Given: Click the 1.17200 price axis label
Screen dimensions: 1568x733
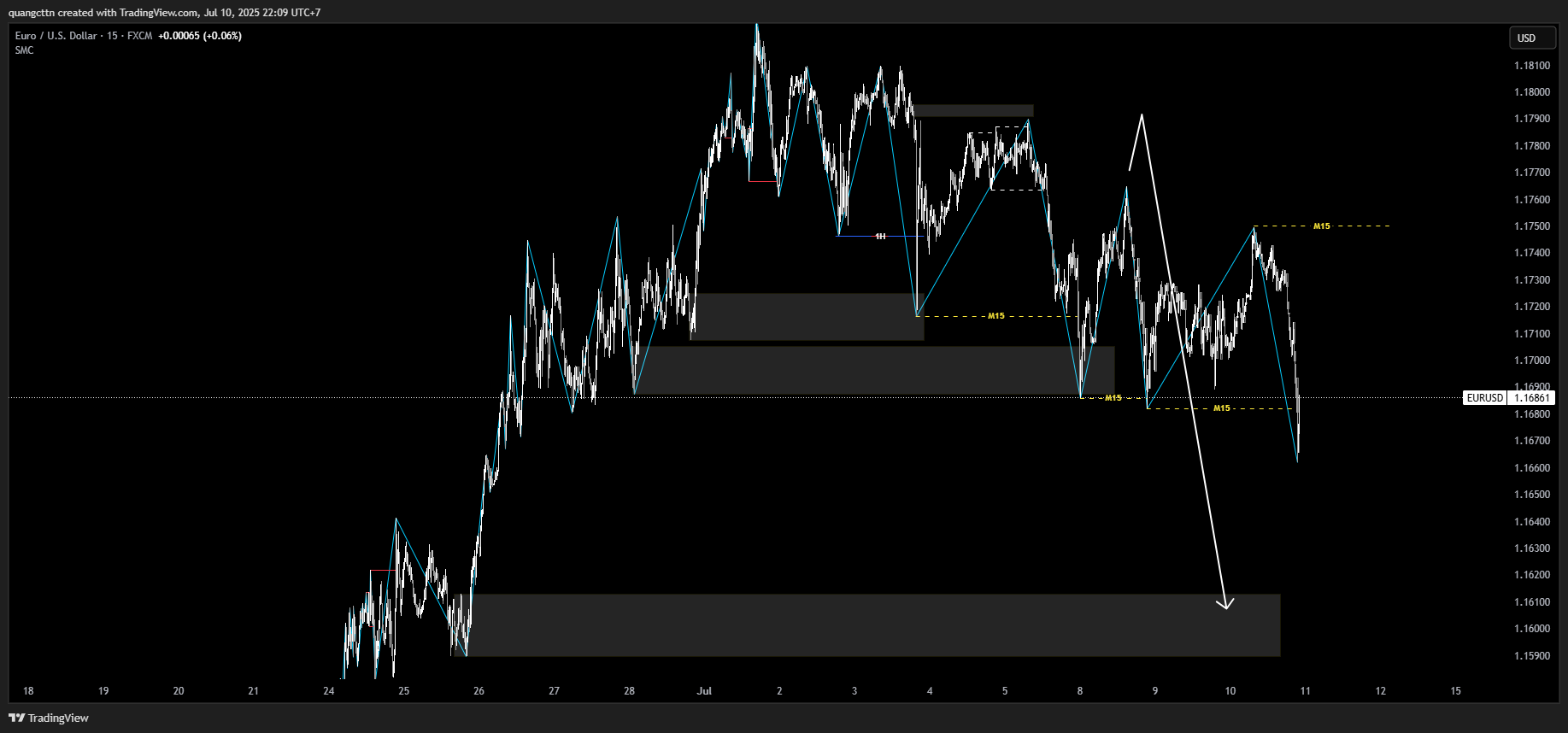Looking at the screenshot, I should pos(1532,307).
